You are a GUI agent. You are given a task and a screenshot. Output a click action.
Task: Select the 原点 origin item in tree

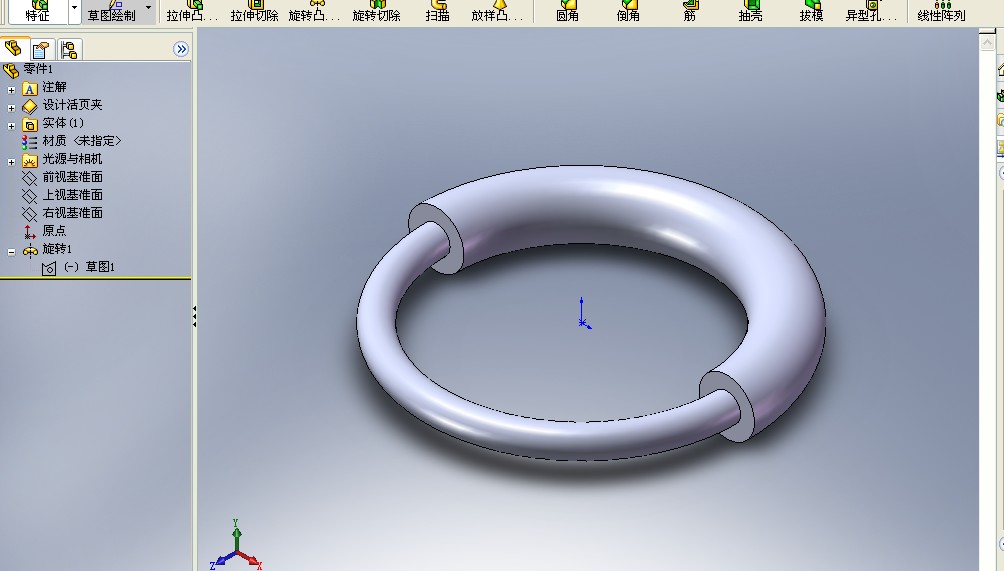(44, 230)
